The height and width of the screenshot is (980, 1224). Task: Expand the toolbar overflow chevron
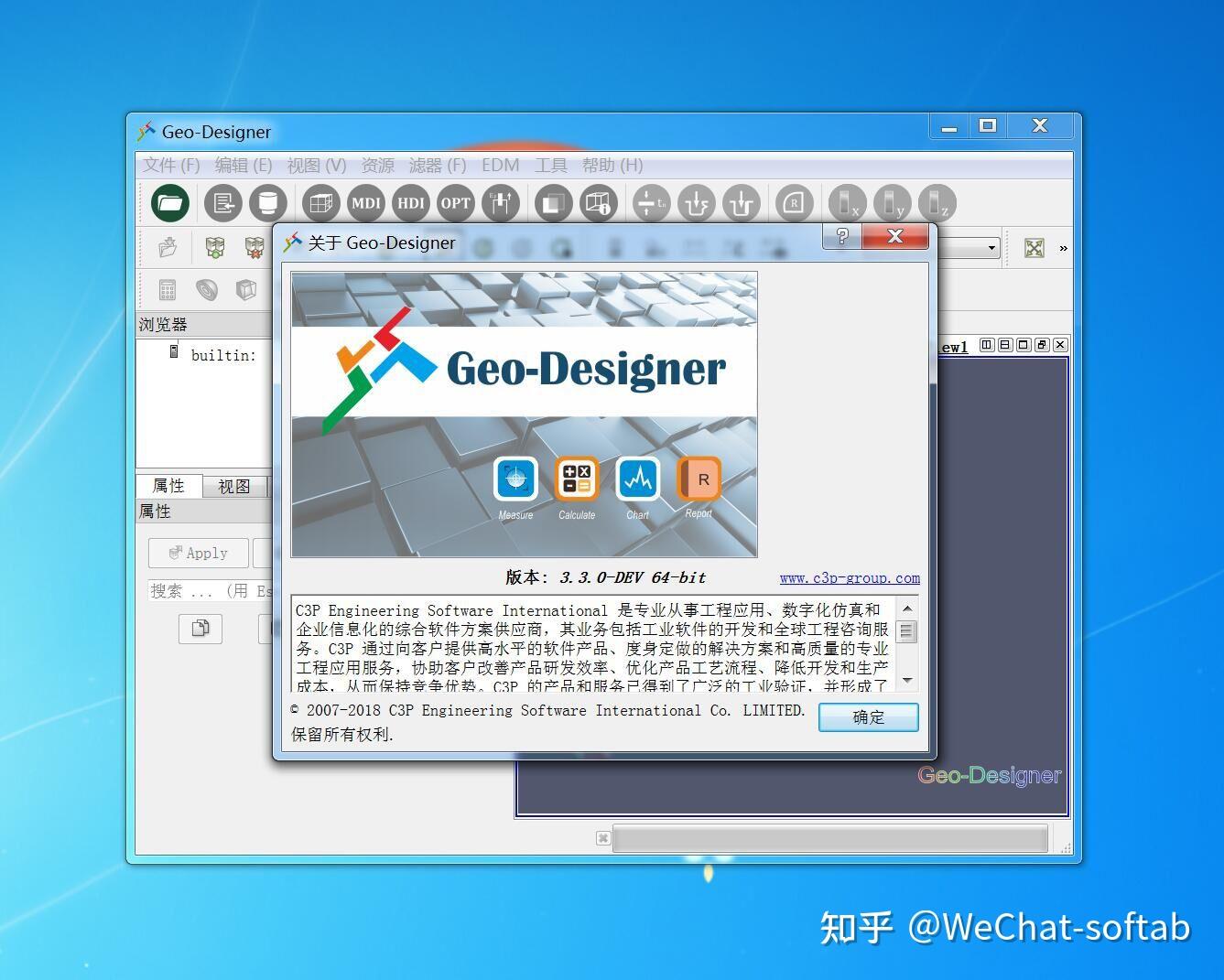tap(1062, 247)
